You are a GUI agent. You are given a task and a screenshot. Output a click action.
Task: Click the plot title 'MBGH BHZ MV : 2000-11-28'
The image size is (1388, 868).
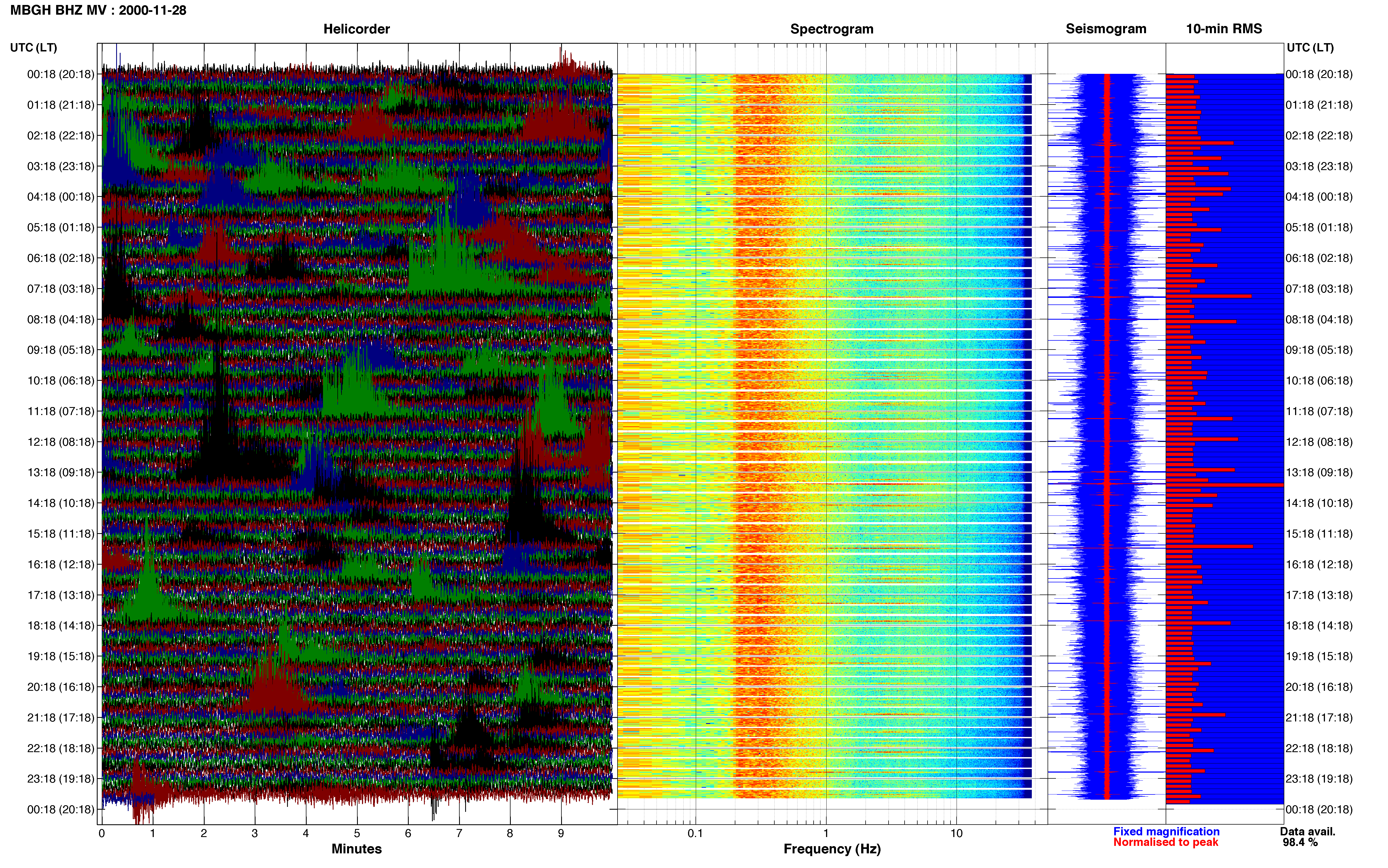[98, 10]
